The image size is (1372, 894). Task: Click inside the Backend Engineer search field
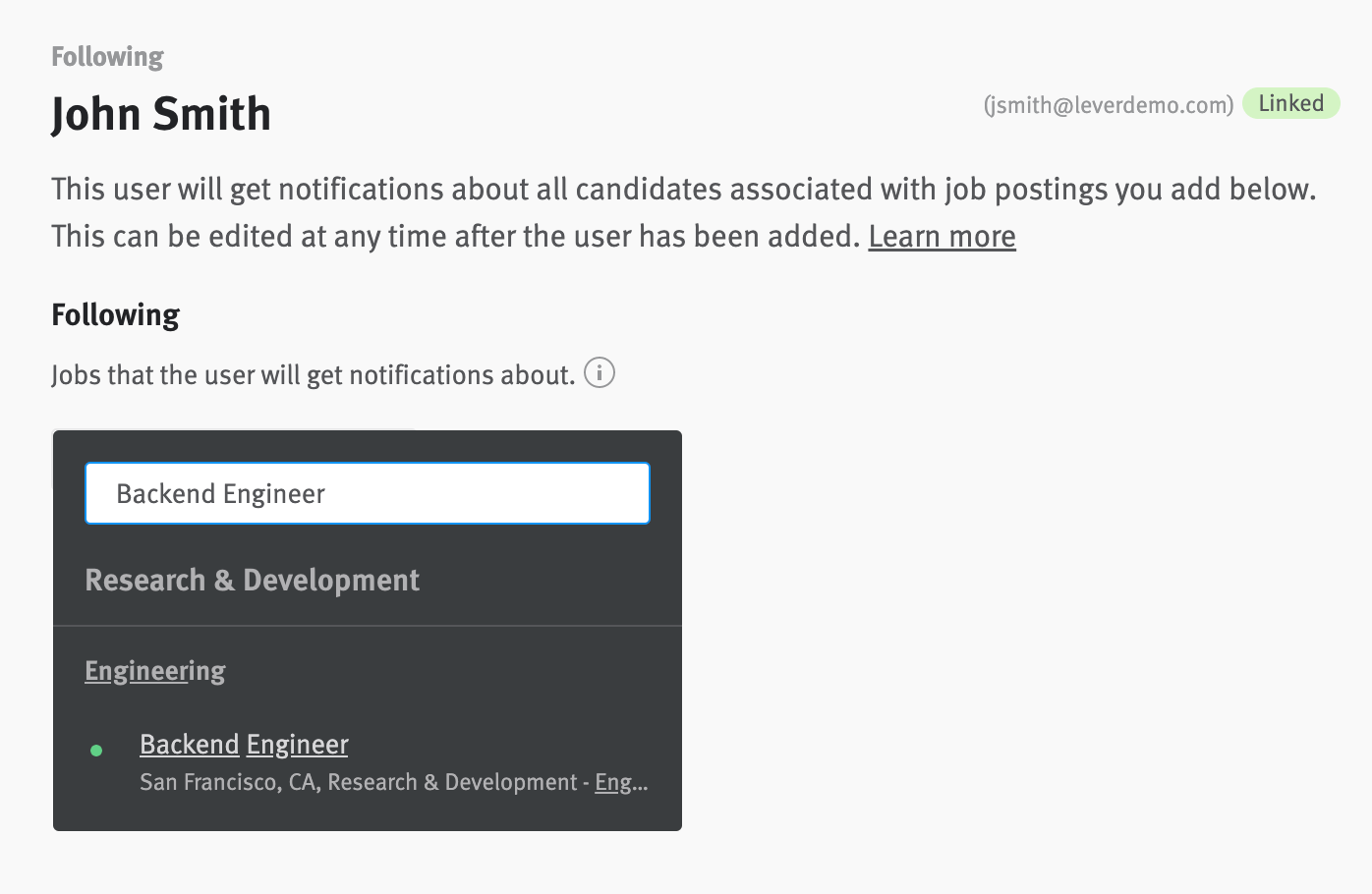point(367,493)
